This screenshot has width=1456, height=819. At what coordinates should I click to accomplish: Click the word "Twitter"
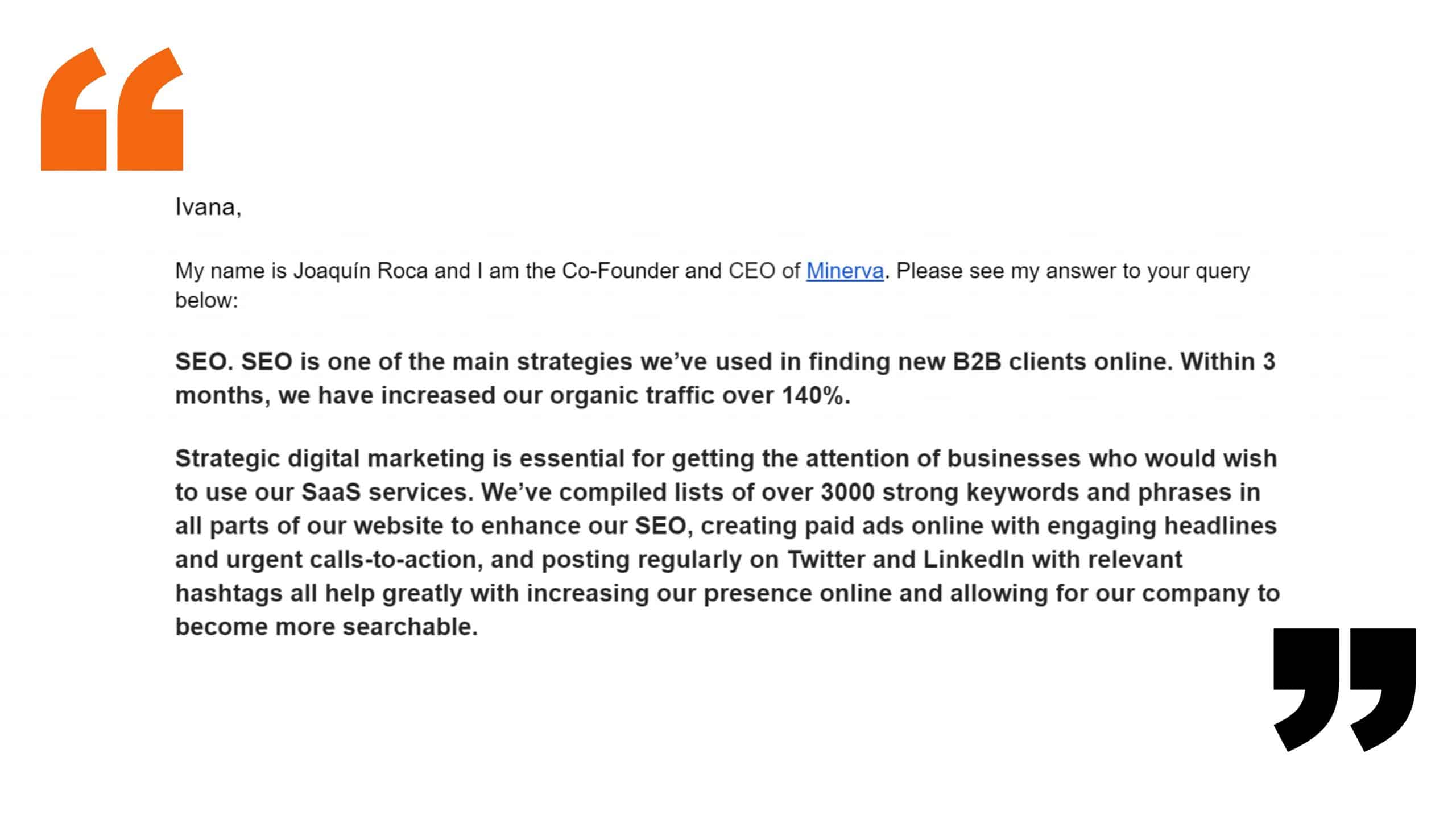point(826,560)
